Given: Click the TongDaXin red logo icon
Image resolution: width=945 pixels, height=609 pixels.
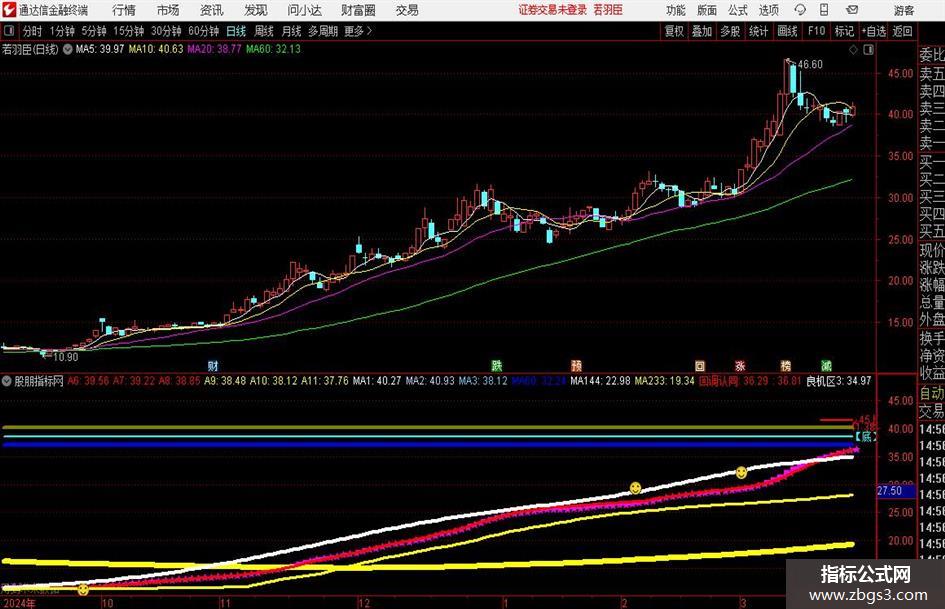Looking at the screenshot, I should click(x=8, y=10).
